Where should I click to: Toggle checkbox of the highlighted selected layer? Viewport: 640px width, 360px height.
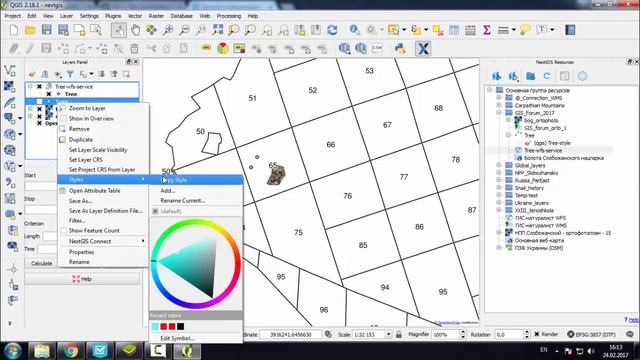coord(40,102)
